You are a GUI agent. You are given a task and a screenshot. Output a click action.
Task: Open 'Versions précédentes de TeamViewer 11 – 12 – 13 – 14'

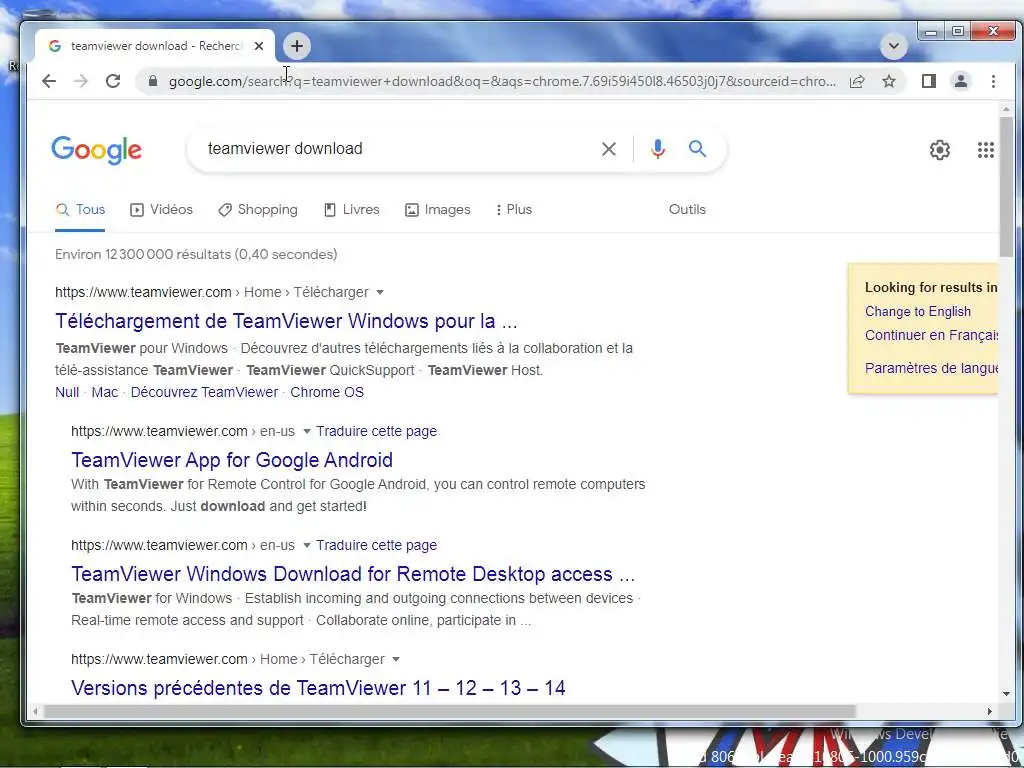point(318,688)
